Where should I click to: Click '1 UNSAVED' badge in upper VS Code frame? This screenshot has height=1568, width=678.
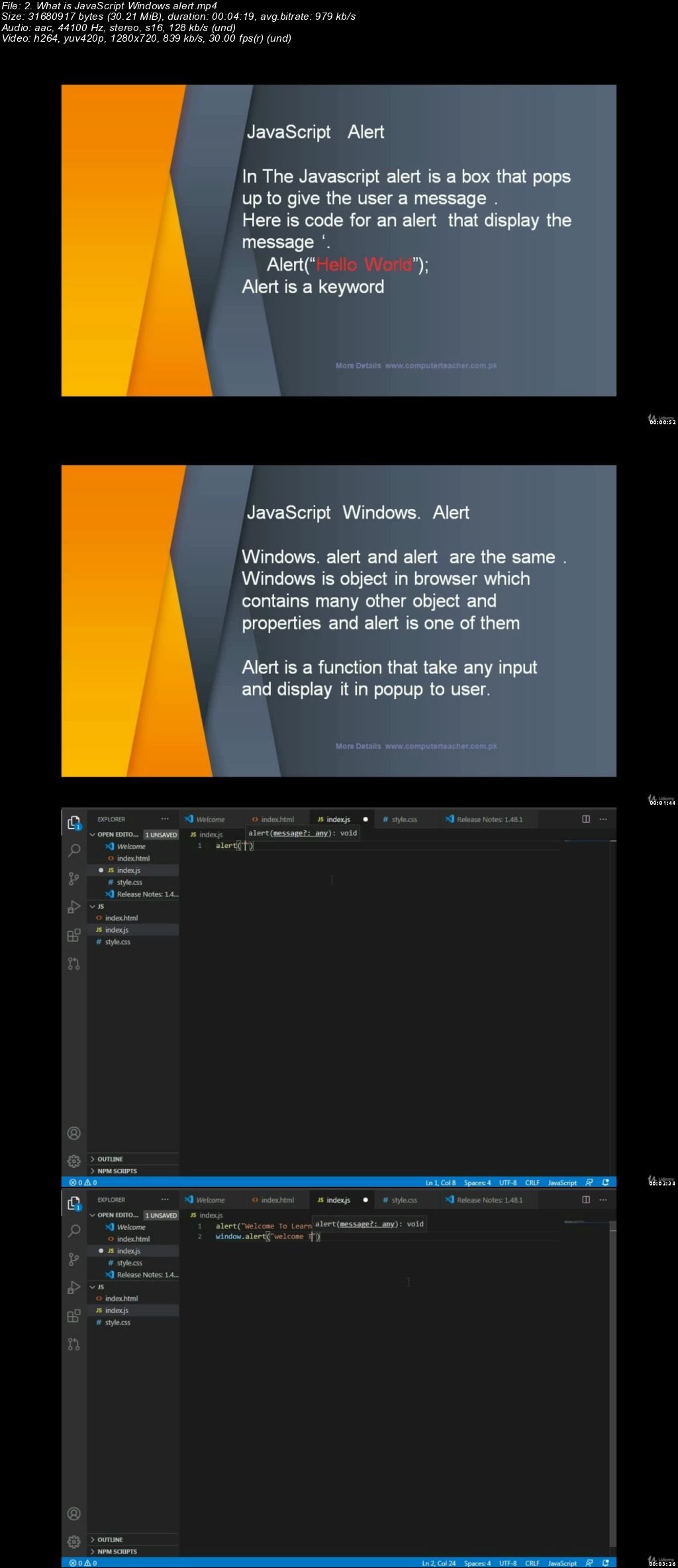click(162, 835)
